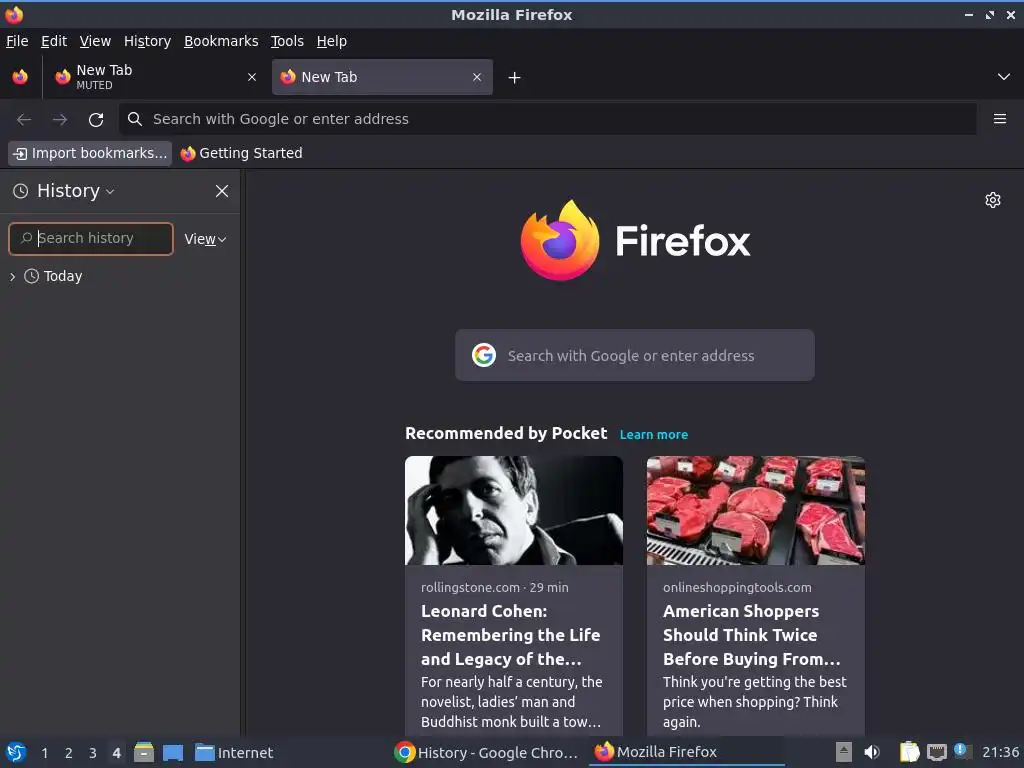This screenshot has height=768, width=1024.
Task: Click the volume speaker tray icon
Action: click(872, 752)
